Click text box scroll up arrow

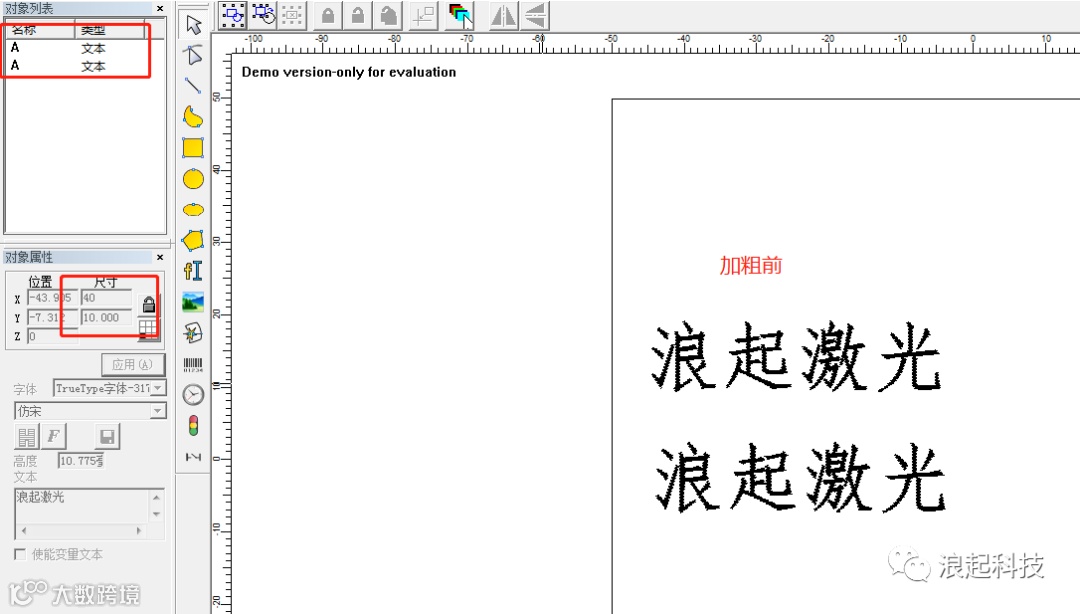(x=156, y=496)
